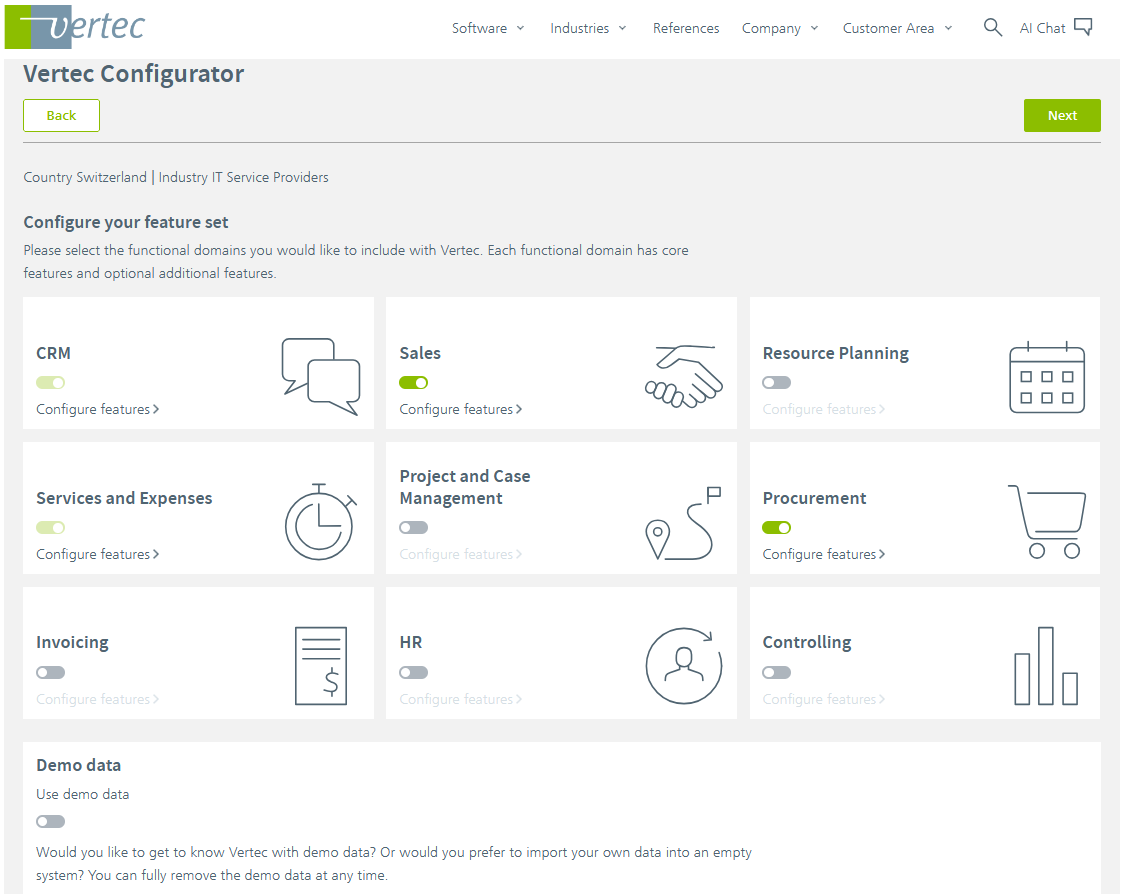Click the Controlling bar chart icon
The width and height of the screenshot is (1133, 894).
point(1046,666)
